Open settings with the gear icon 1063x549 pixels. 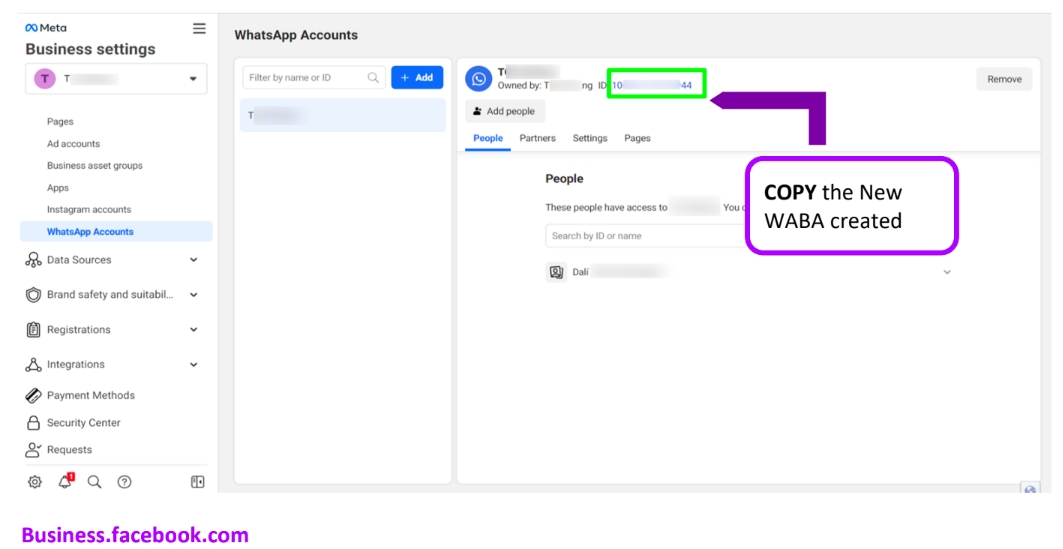35,482
